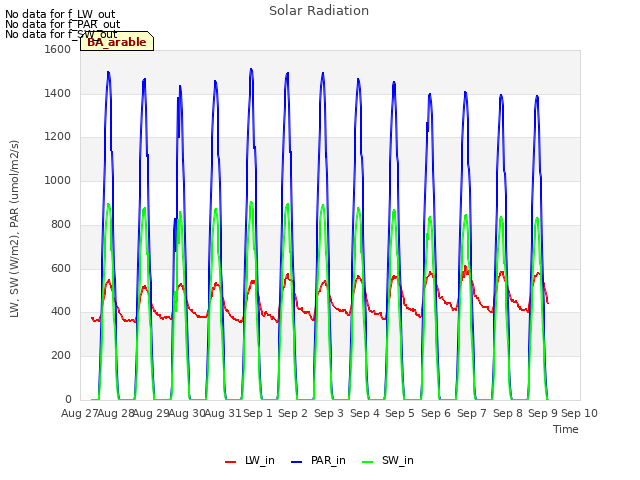This screenshot has width=640, height=480.
Task: Toggle the PAR_in legend label
Action: tap(328, 460)
